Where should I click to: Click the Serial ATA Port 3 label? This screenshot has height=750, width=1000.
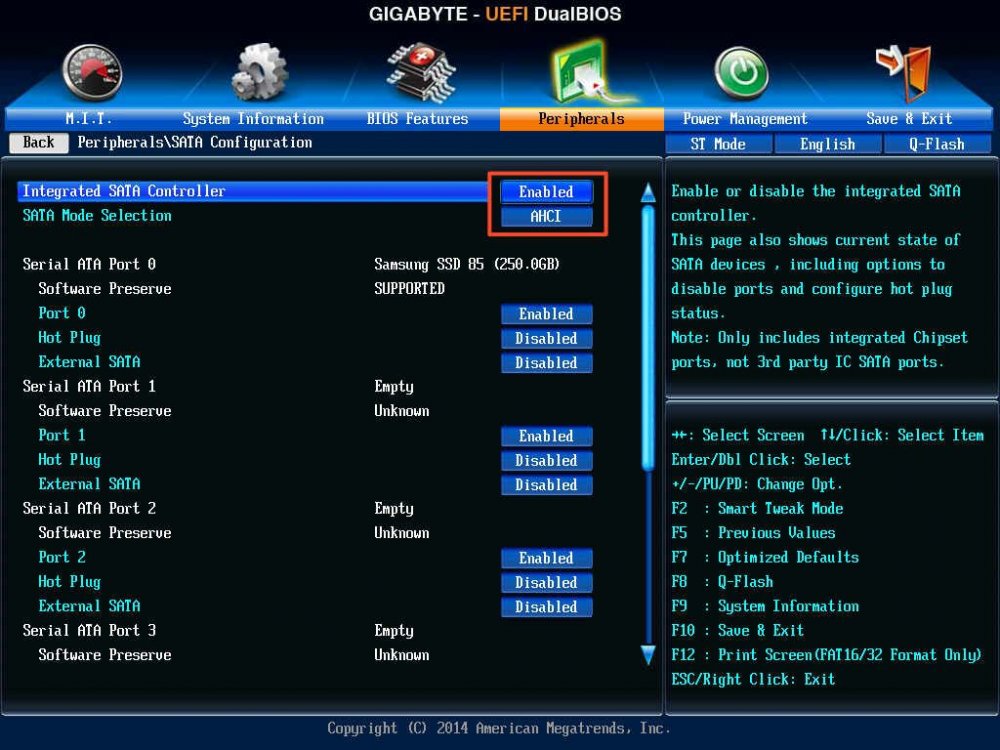89,630
